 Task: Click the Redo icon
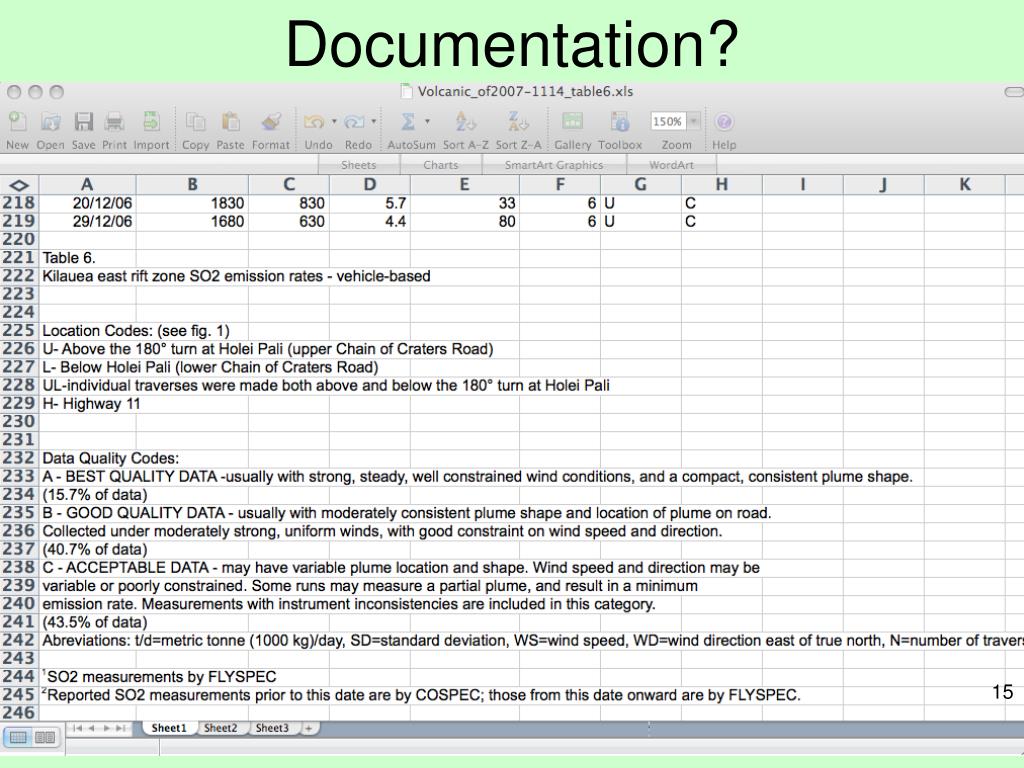click(x=355, y=121)
